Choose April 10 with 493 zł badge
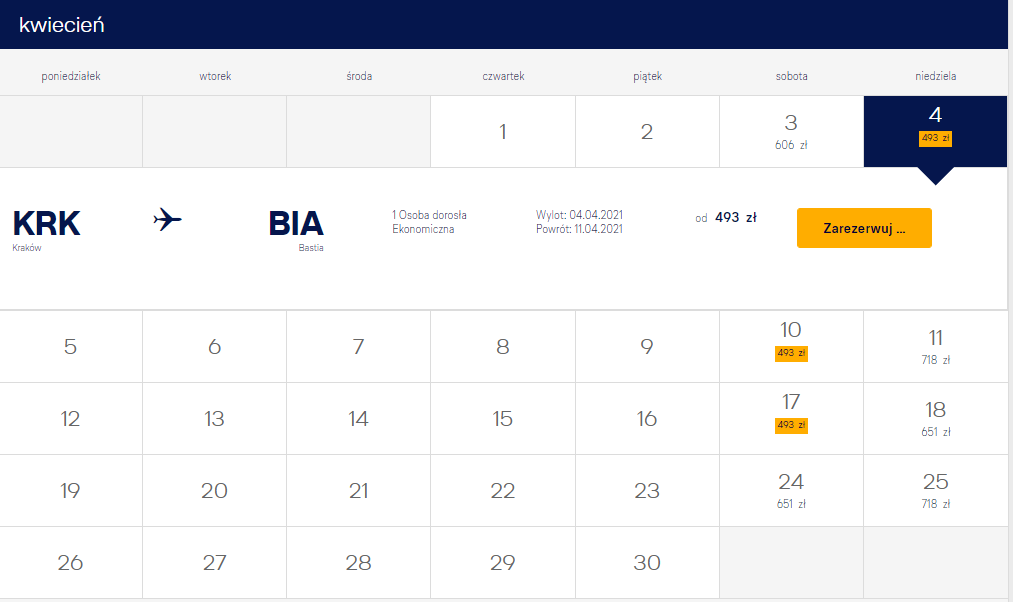This screenshot has height=602, width=1013. [x=791, y=346]
